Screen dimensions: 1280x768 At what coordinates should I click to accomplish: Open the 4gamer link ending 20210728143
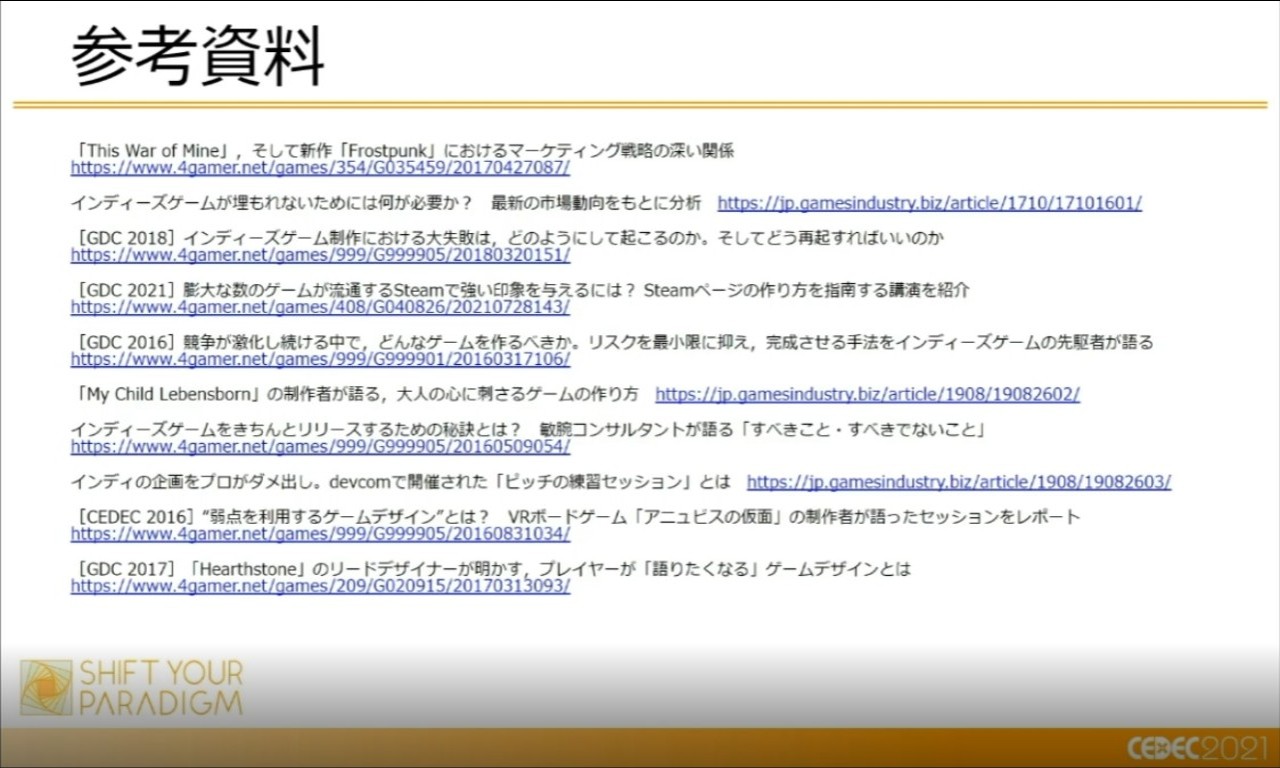[320, 307]
